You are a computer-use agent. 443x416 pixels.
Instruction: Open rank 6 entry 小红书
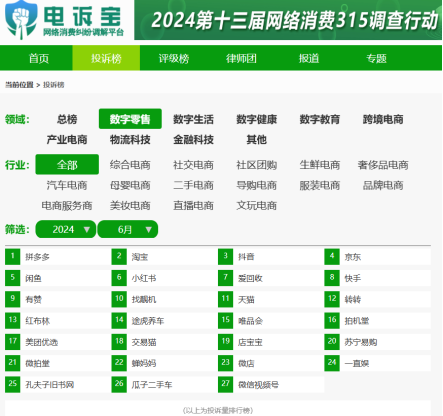(x=144, y=278)
